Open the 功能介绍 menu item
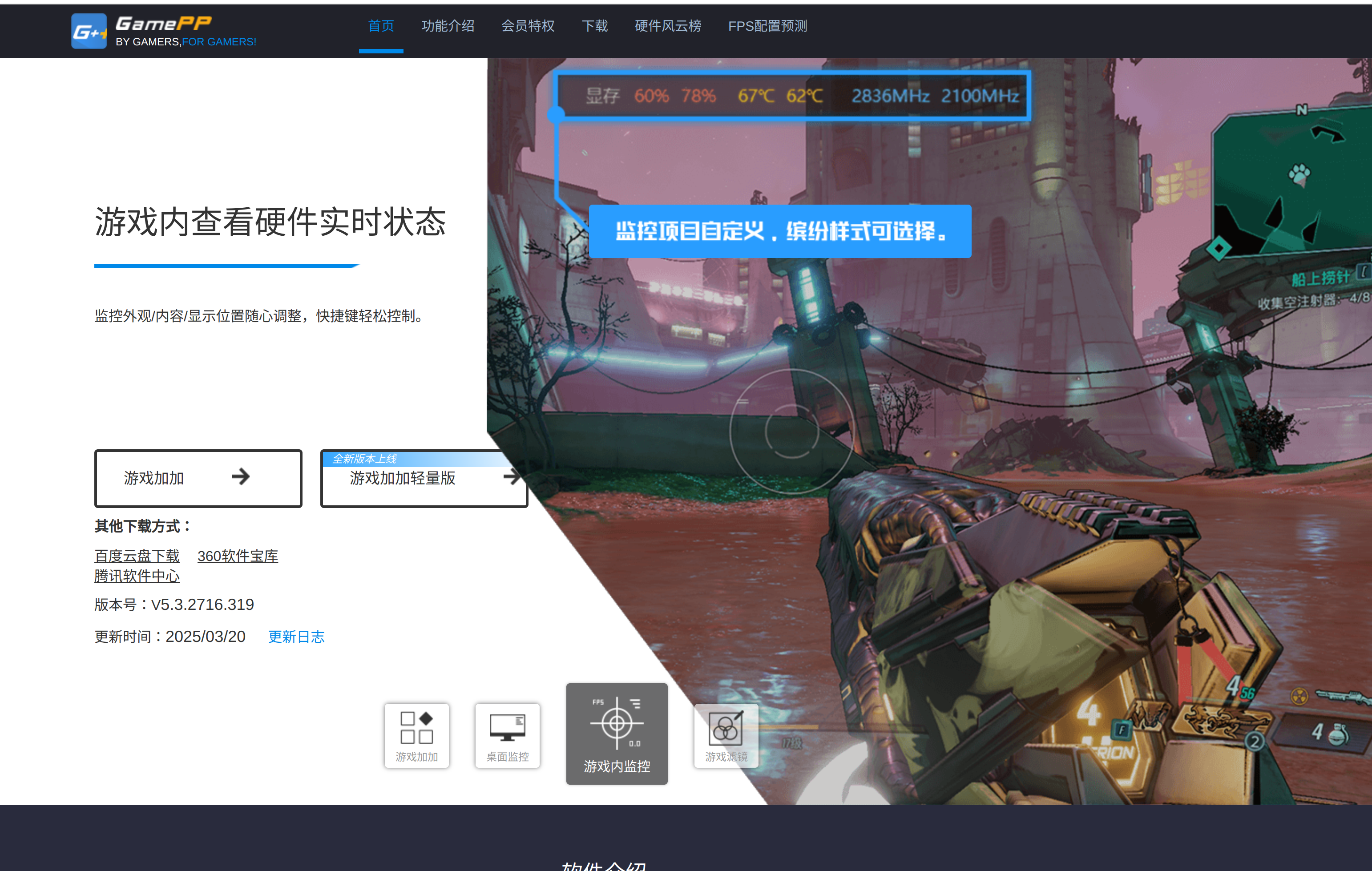The height and width of the screenshot is (871, 1372). [x=448, y=26]
